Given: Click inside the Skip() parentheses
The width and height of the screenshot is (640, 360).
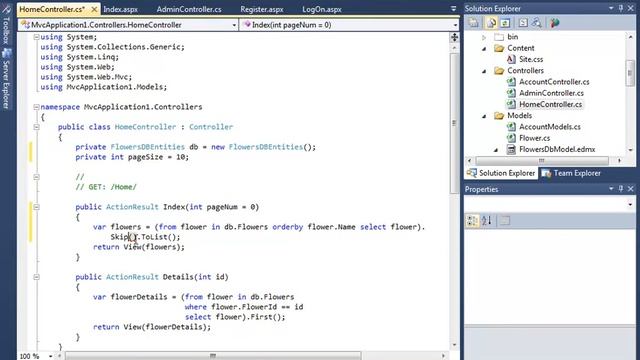Looking at the screenshot, I should tap(133, 237).
